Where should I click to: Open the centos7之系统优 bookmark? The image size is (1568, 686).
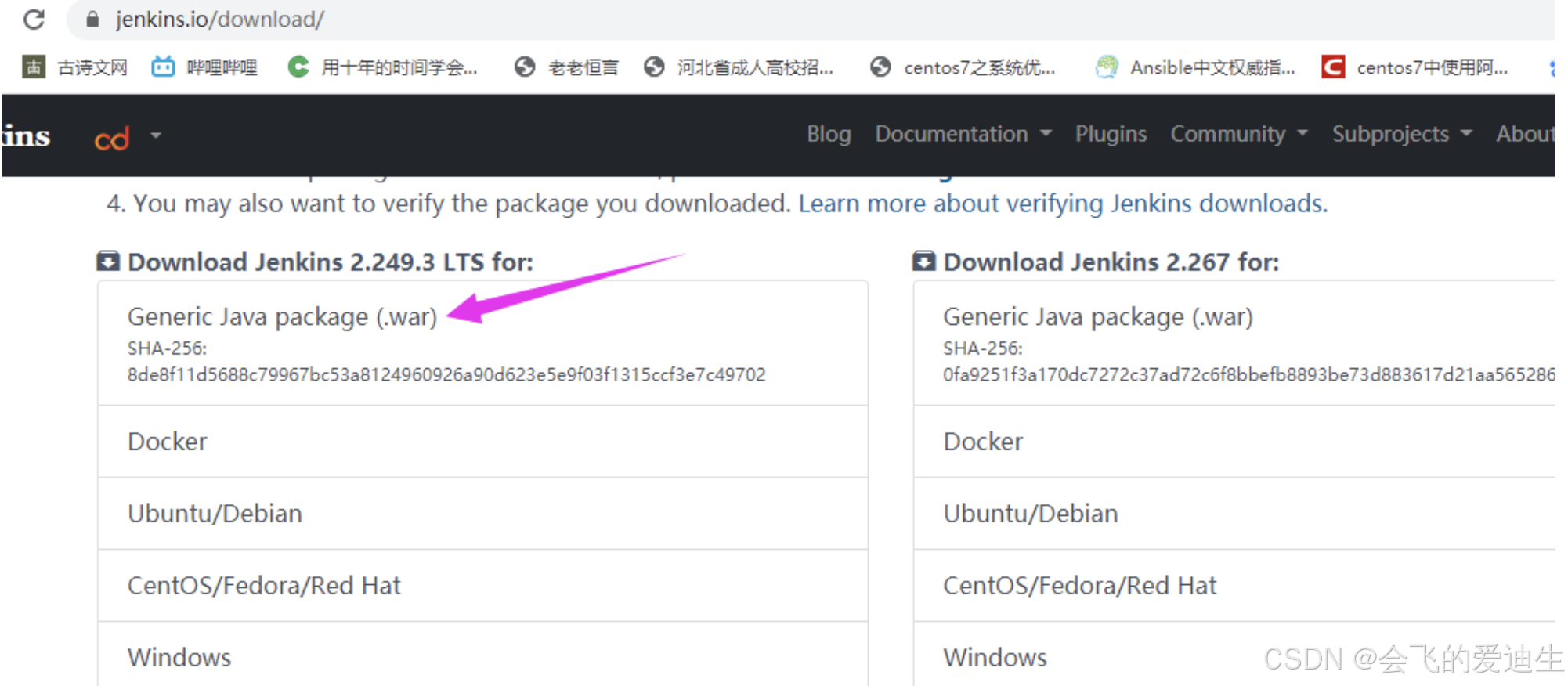963,67
